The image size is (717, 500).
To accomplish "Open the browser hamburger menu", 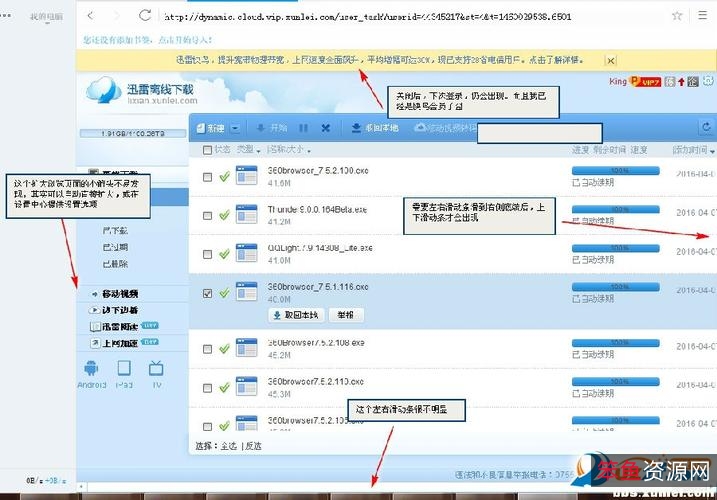I will 703,15.
